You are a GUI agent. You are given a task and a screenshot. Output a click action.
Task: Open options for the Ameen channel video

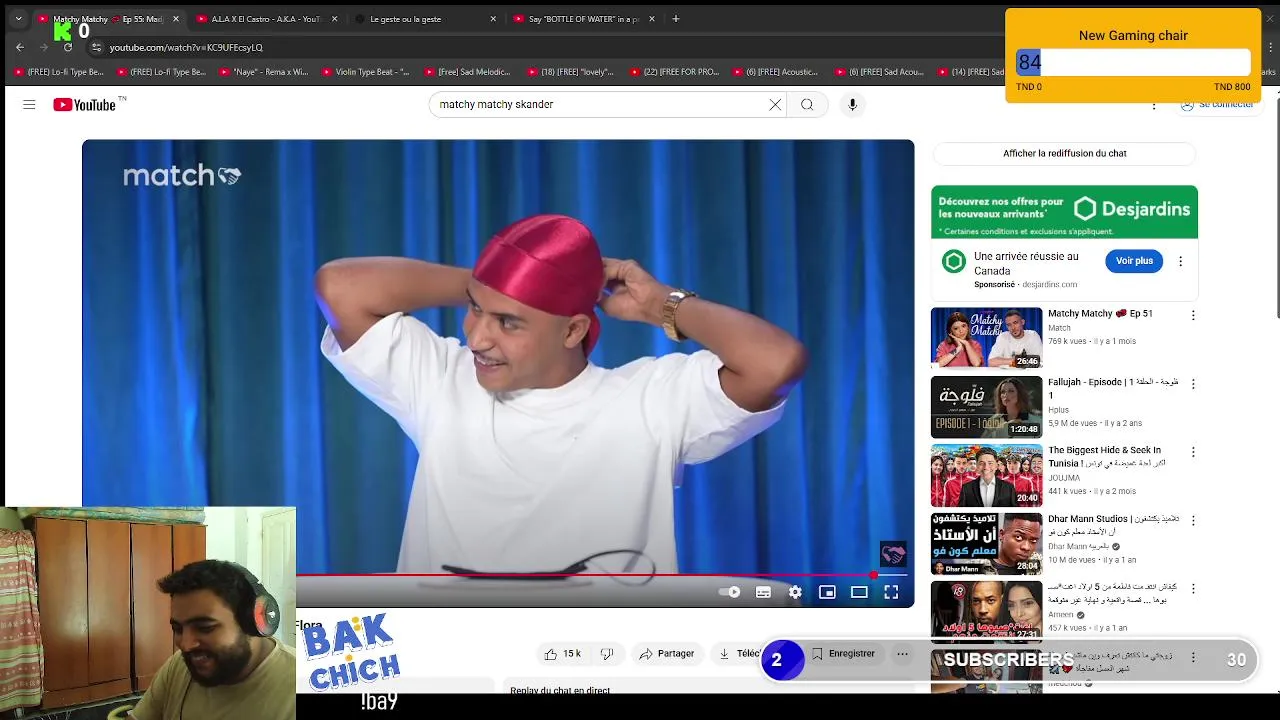(x=1193, y=589)
